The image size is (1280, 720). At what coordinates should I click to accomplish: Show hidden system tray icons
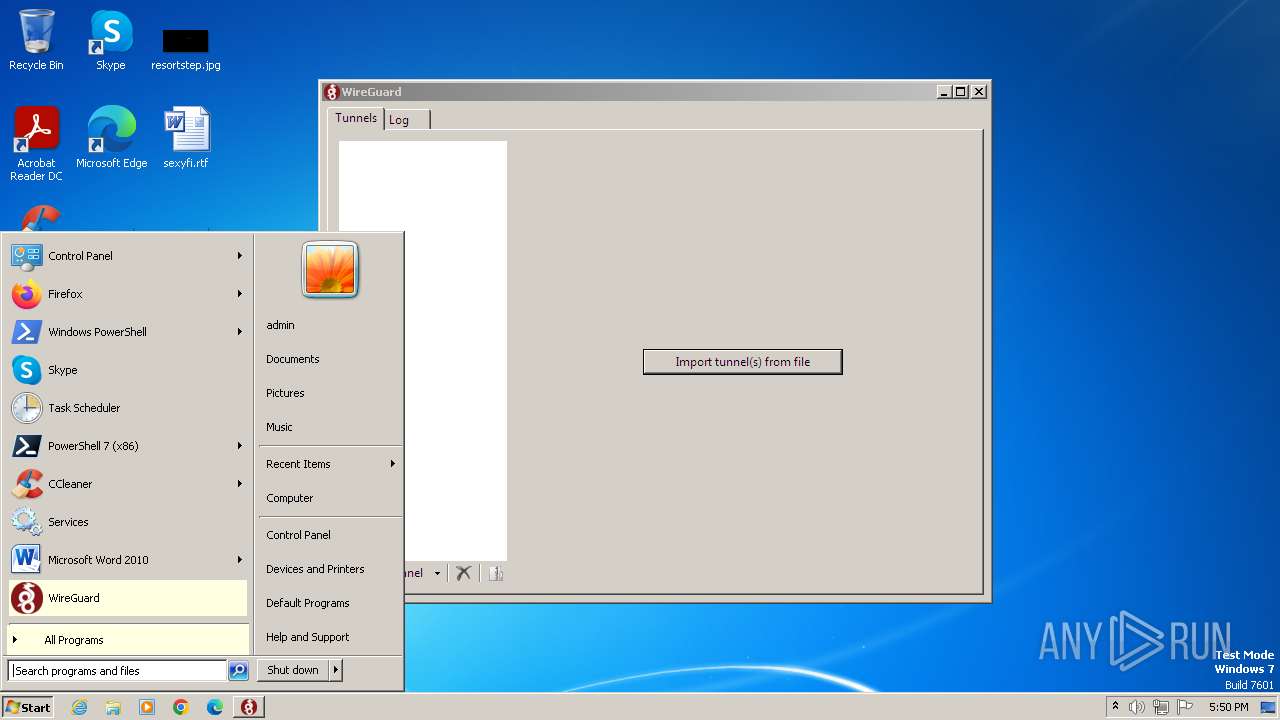pos(1115,707)
